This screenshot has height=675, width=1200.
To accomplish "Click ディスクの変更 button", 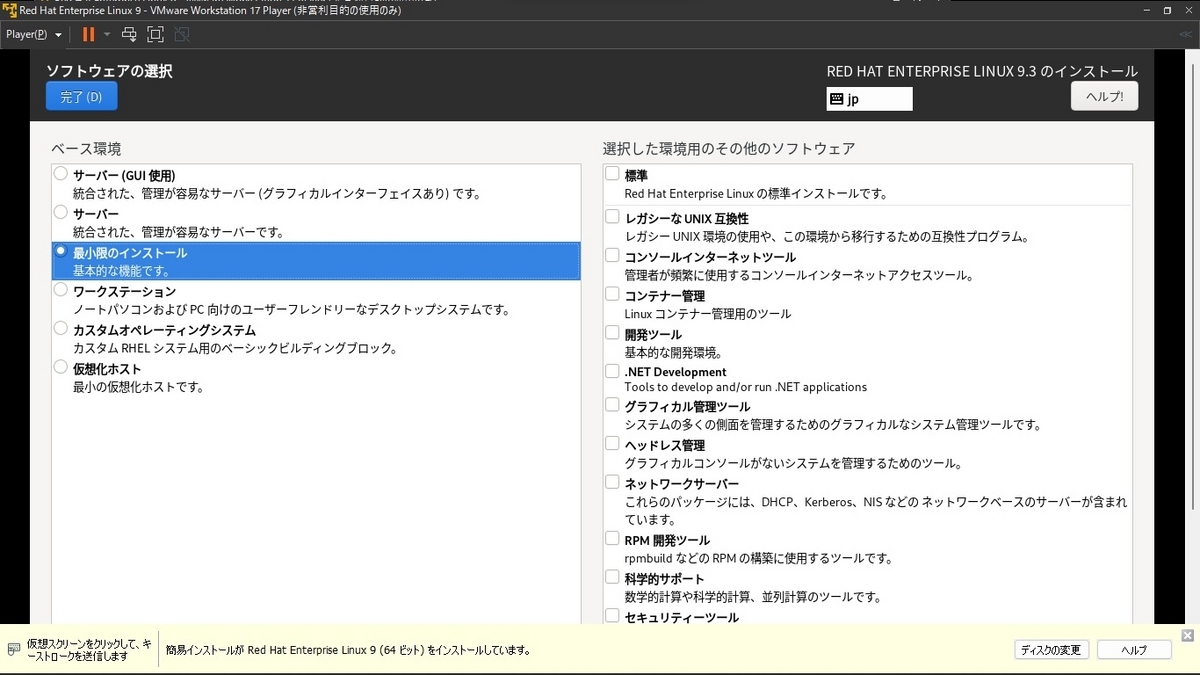I will pos(1050,650).
